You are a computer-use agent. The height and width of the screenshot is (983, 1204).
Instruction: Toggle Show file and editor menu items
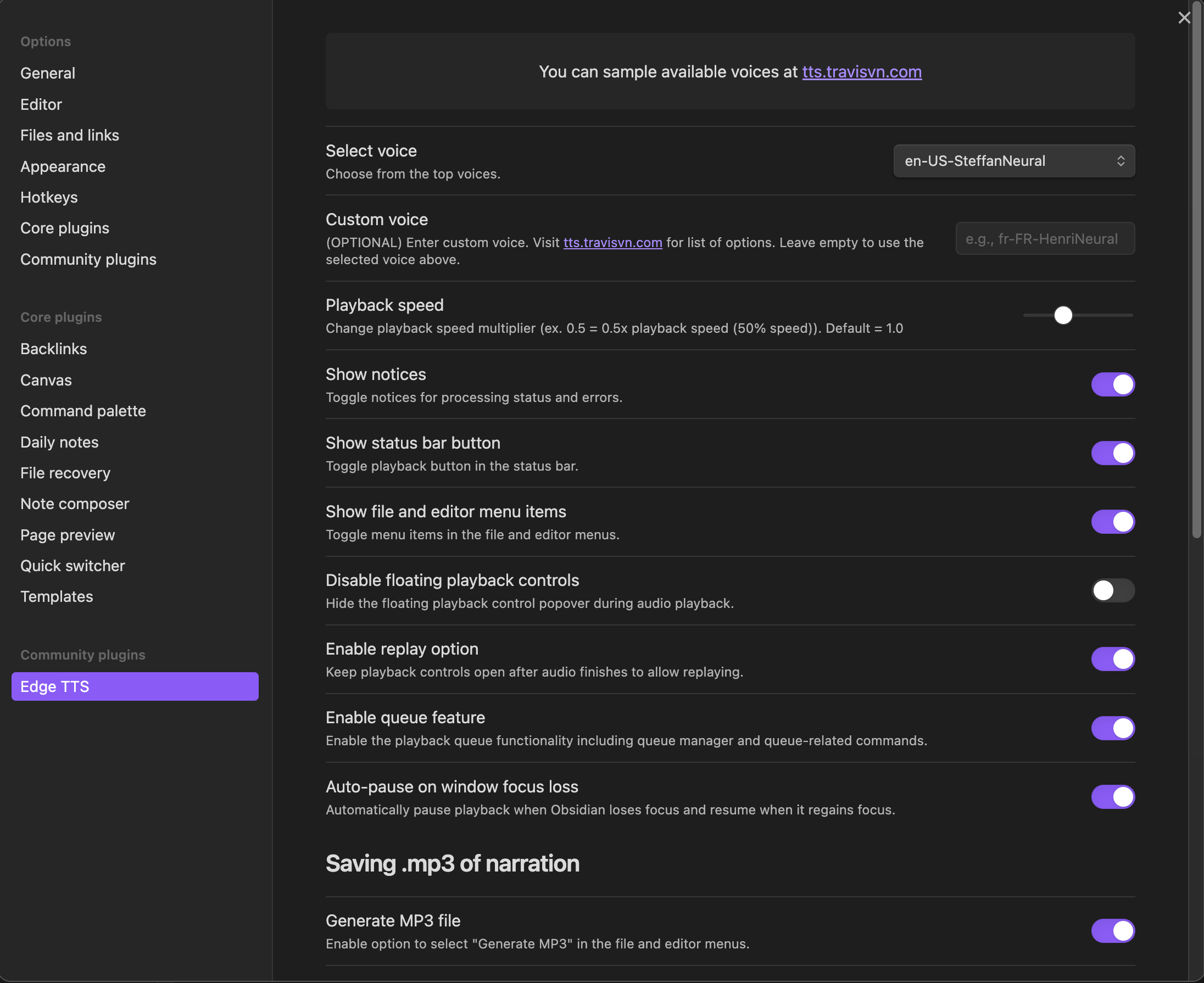point(1112,522)
